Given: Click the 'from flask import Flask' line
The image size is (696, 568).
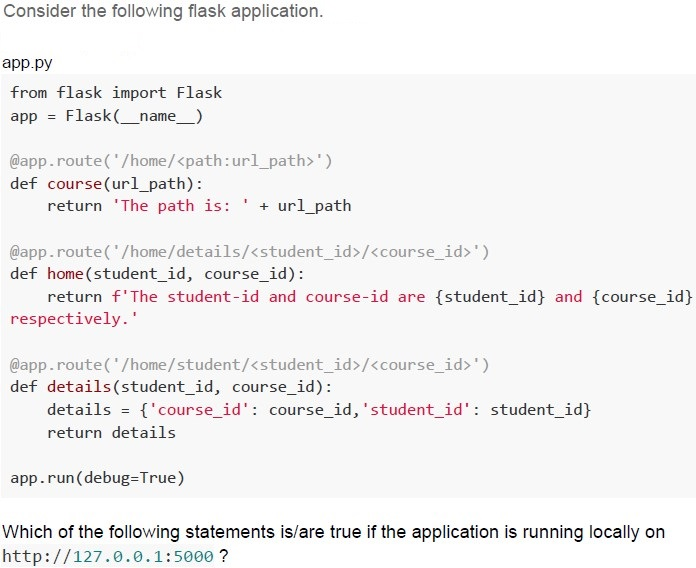Looking at the screenshot, I should point(116,92).
